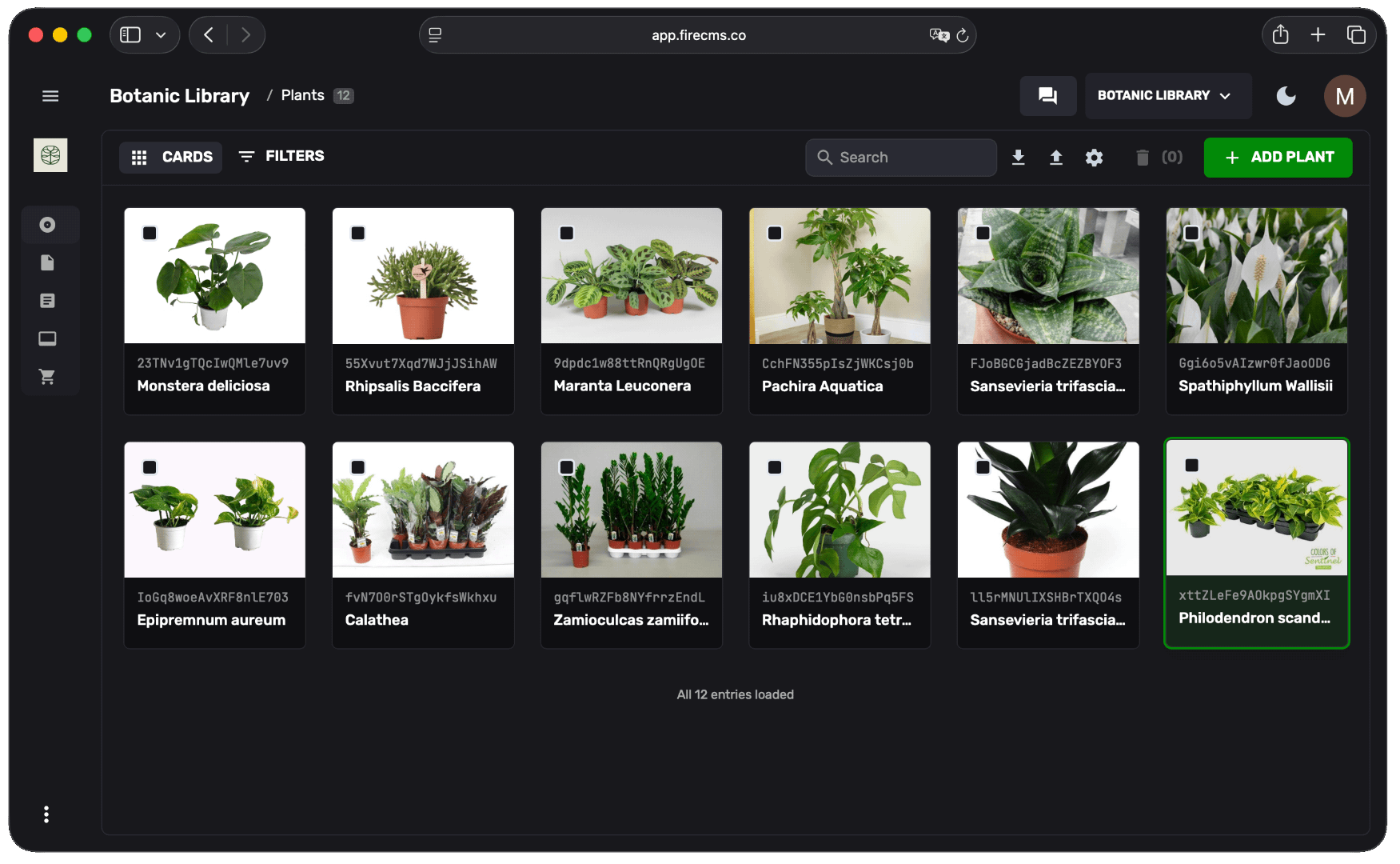Click the Botanic Library title link

179,96
